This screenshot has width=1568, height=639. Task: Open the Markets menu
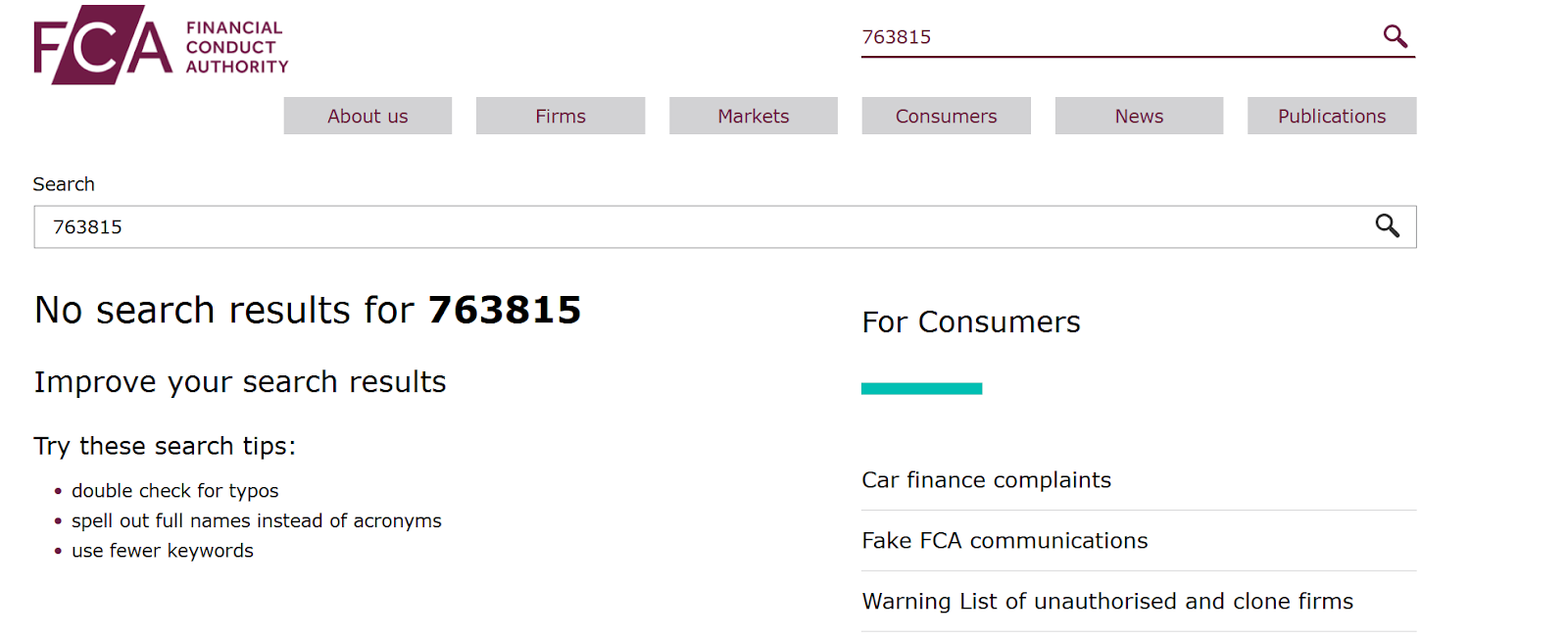pos(753,116)
